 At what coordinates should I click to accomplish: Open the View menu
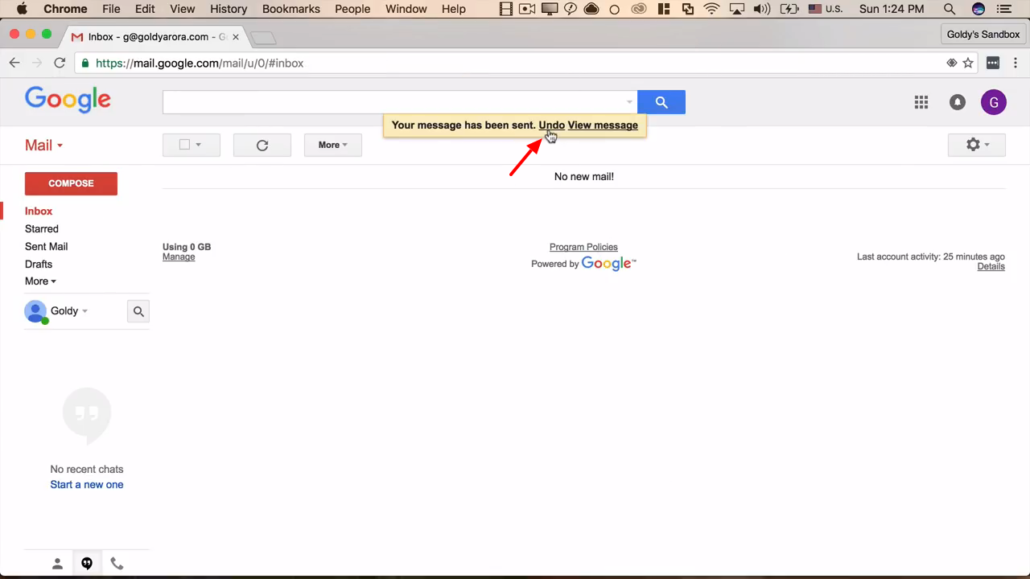click(x=182, y=9)
